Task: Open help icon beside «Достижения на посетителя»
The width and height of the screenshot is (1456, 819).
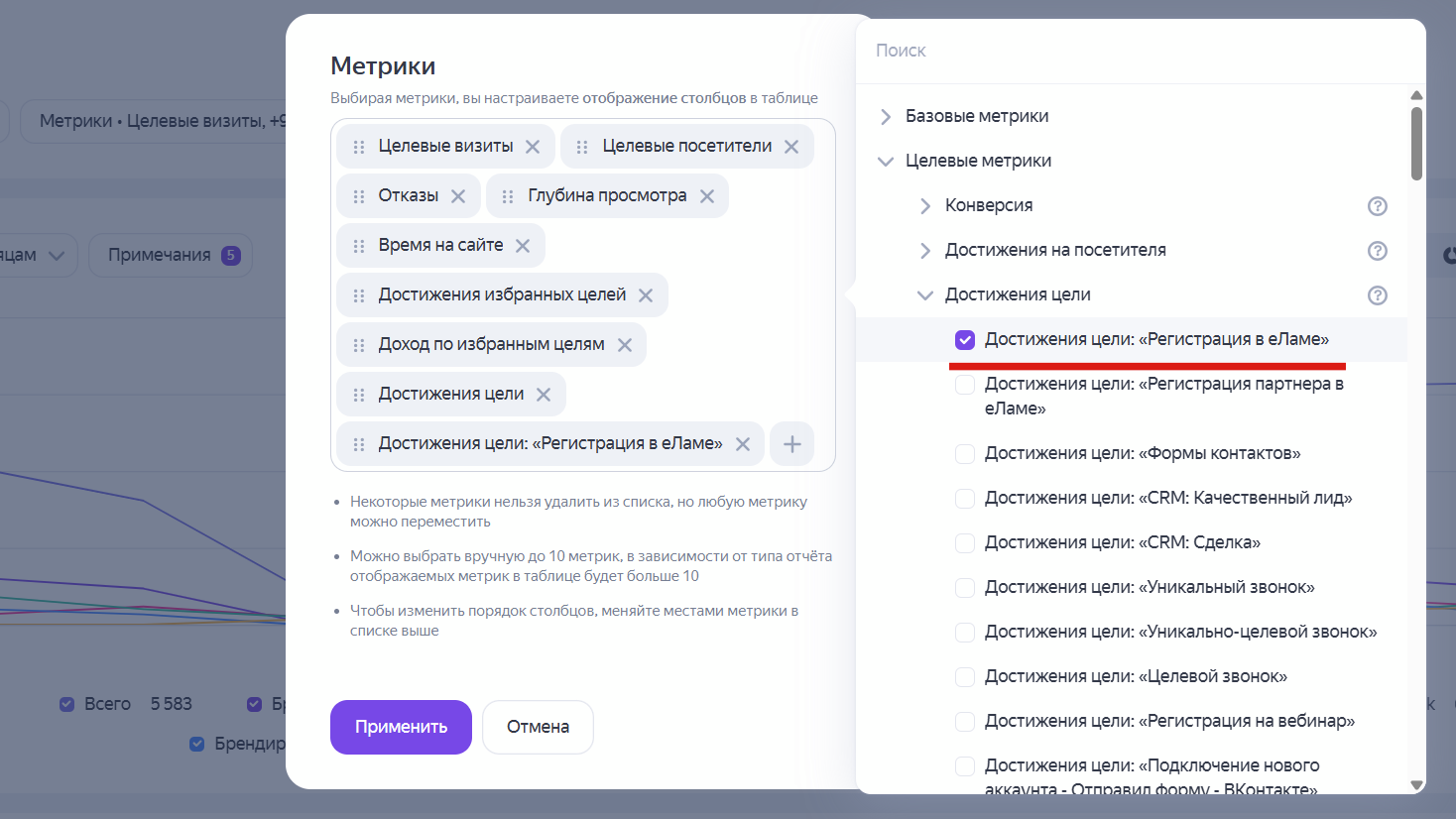Action: pyautogui.click(x=1377, y=250)
